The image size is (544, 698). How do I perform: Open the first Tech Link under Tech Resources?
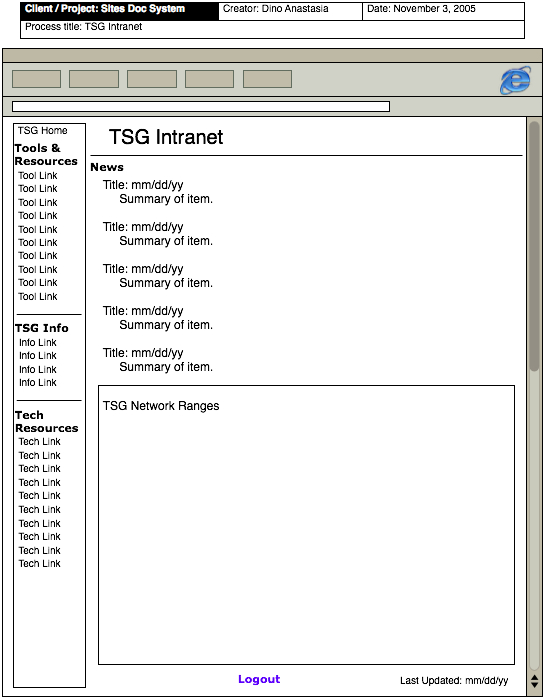[x=40, y=442]
